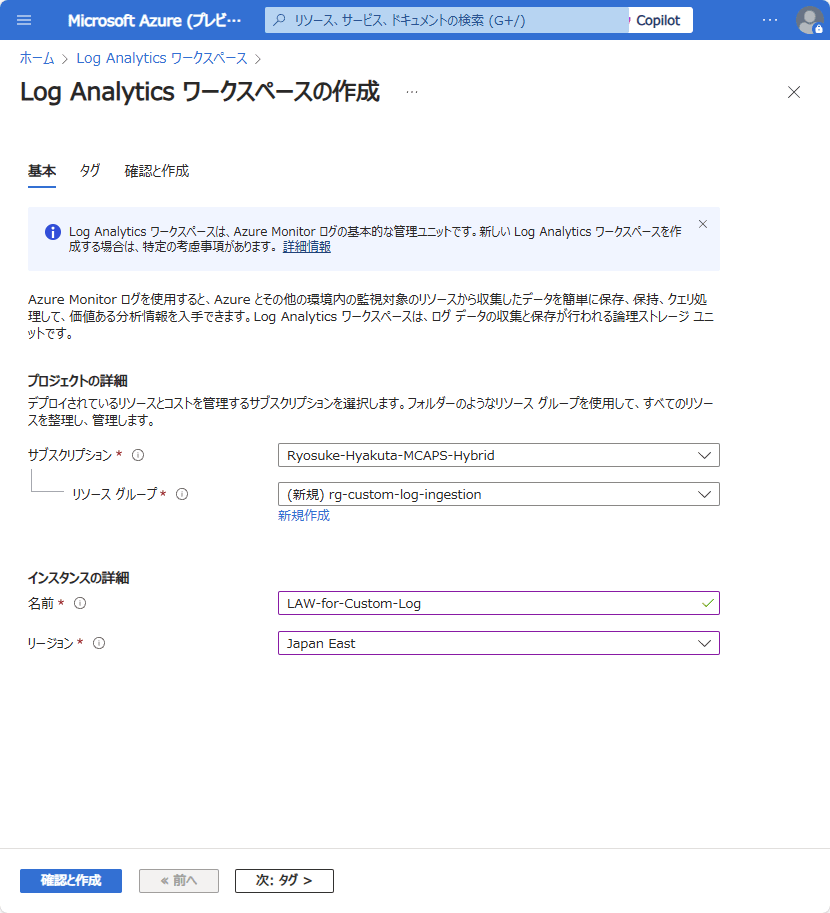This screenshot has height=913, width=830.
Task: Click the リージョン label
Action: pyautogui.click(x=50, y=643)
